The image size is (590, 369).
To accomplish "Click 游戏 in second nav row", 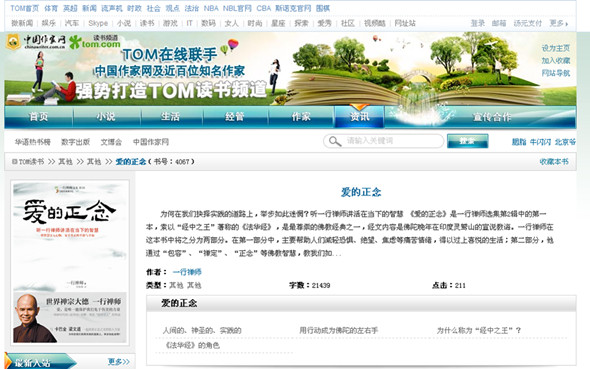I will [170, 23].
